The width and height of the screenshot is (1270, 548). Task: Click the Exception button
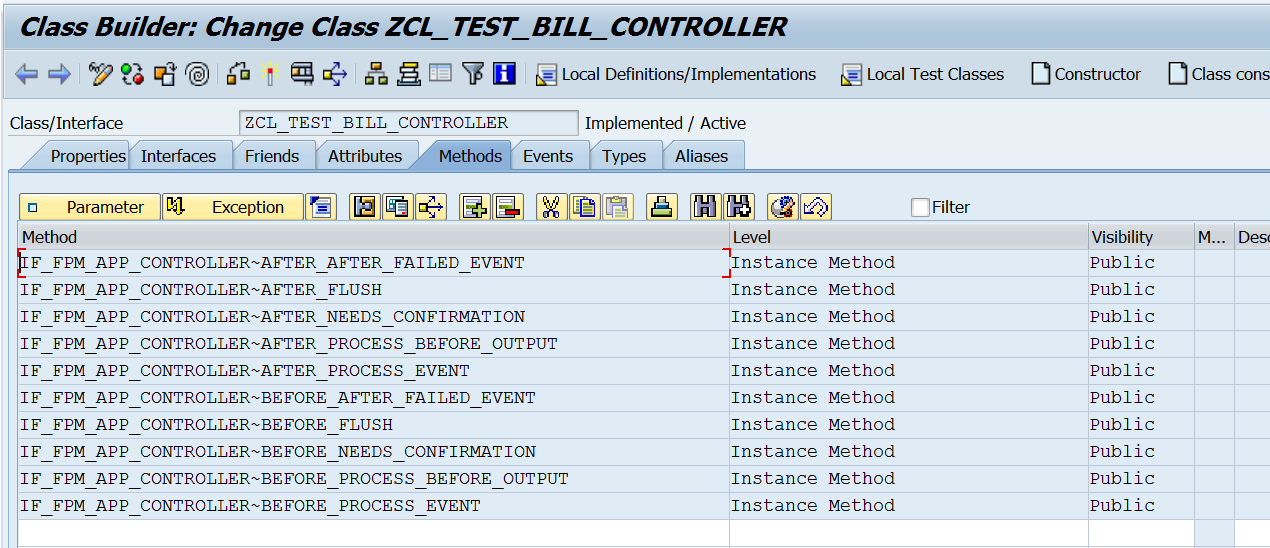[x=233, y=207]
